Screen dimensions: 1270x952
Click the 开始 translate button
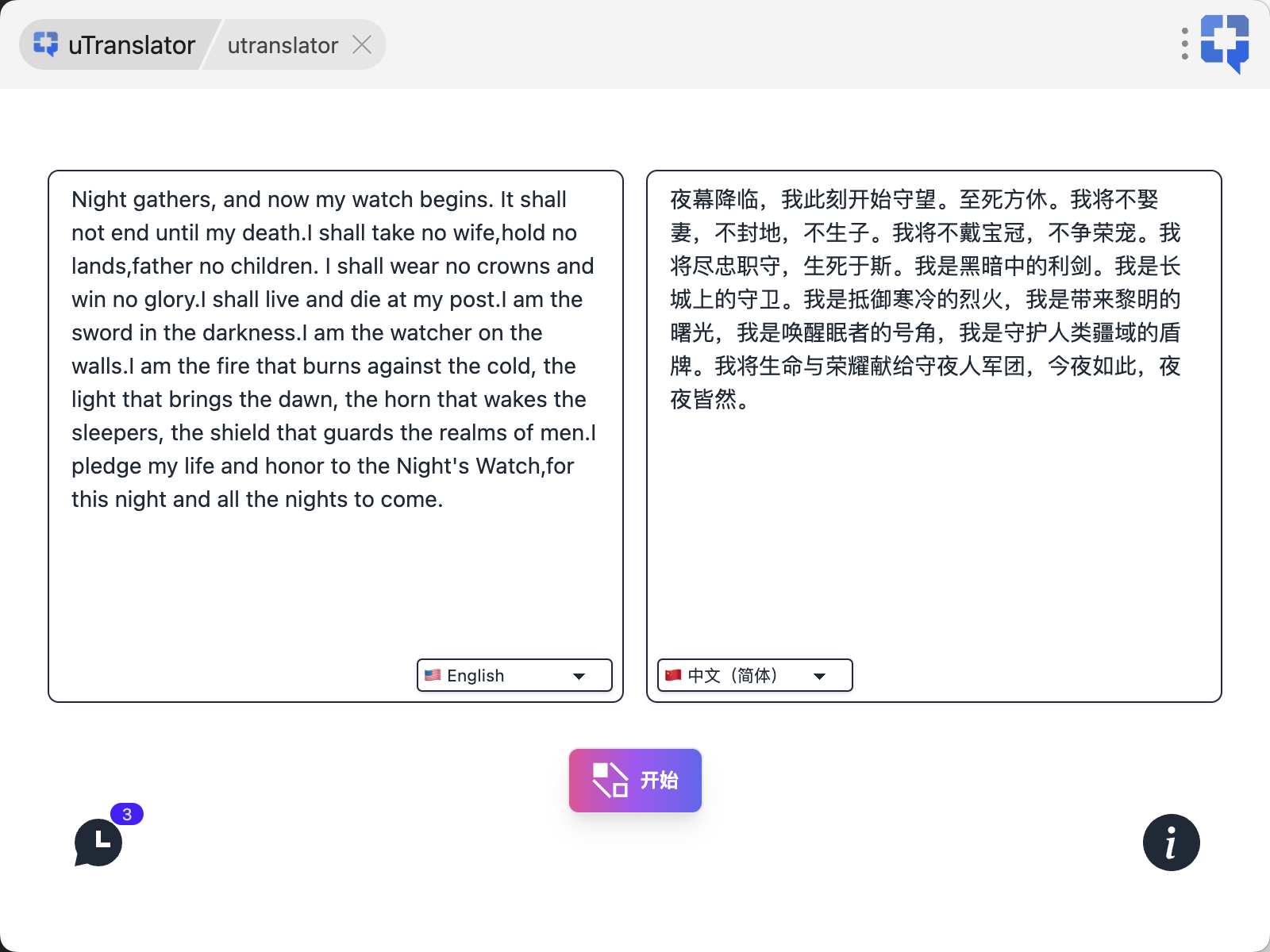click(x=635, y=780)
